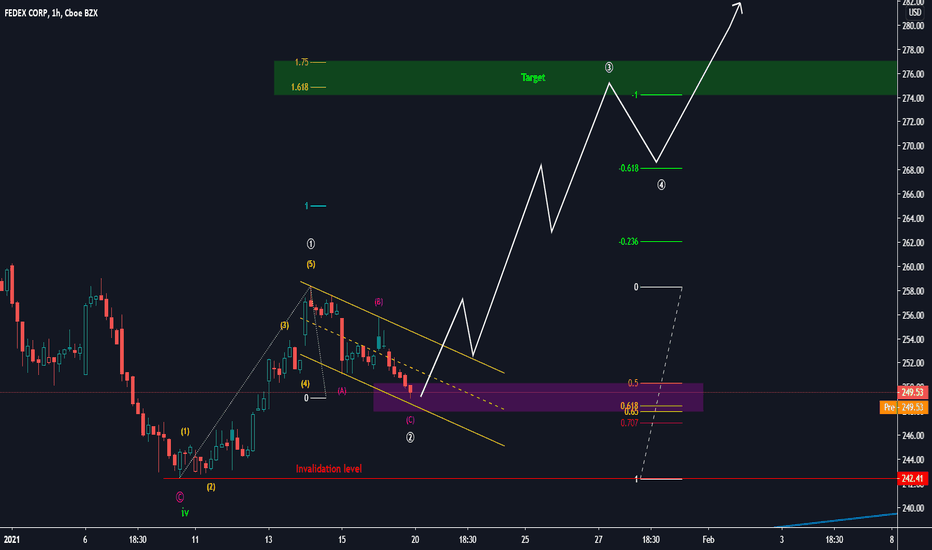This screenshot has width=932, height=550.
Task: Click the dark red 0.707 retracement label
Action: 629,423
